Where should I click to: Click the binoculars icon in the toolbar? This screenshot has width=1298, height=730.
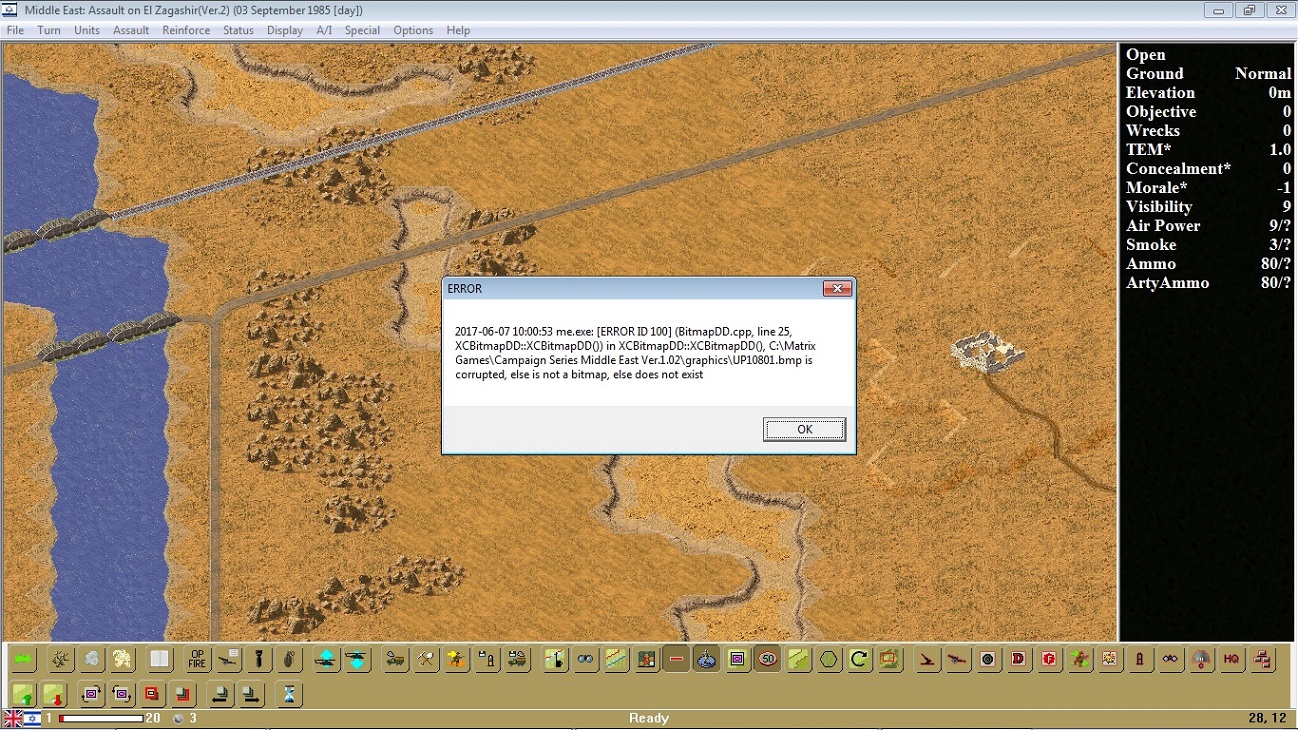tap(585, 660)
